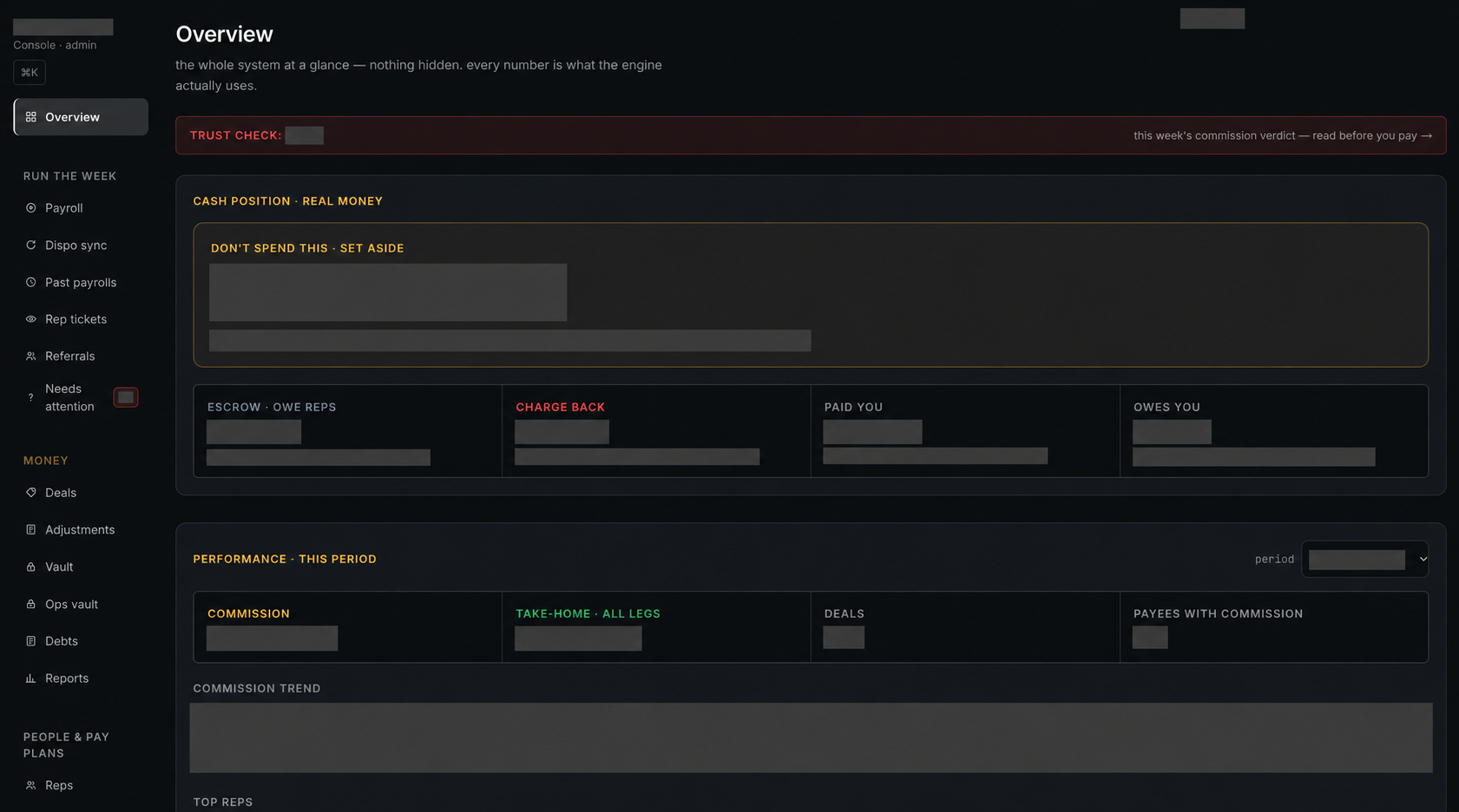Click the Vault lock icon
1459x812 pixels.
click(31, 567)
